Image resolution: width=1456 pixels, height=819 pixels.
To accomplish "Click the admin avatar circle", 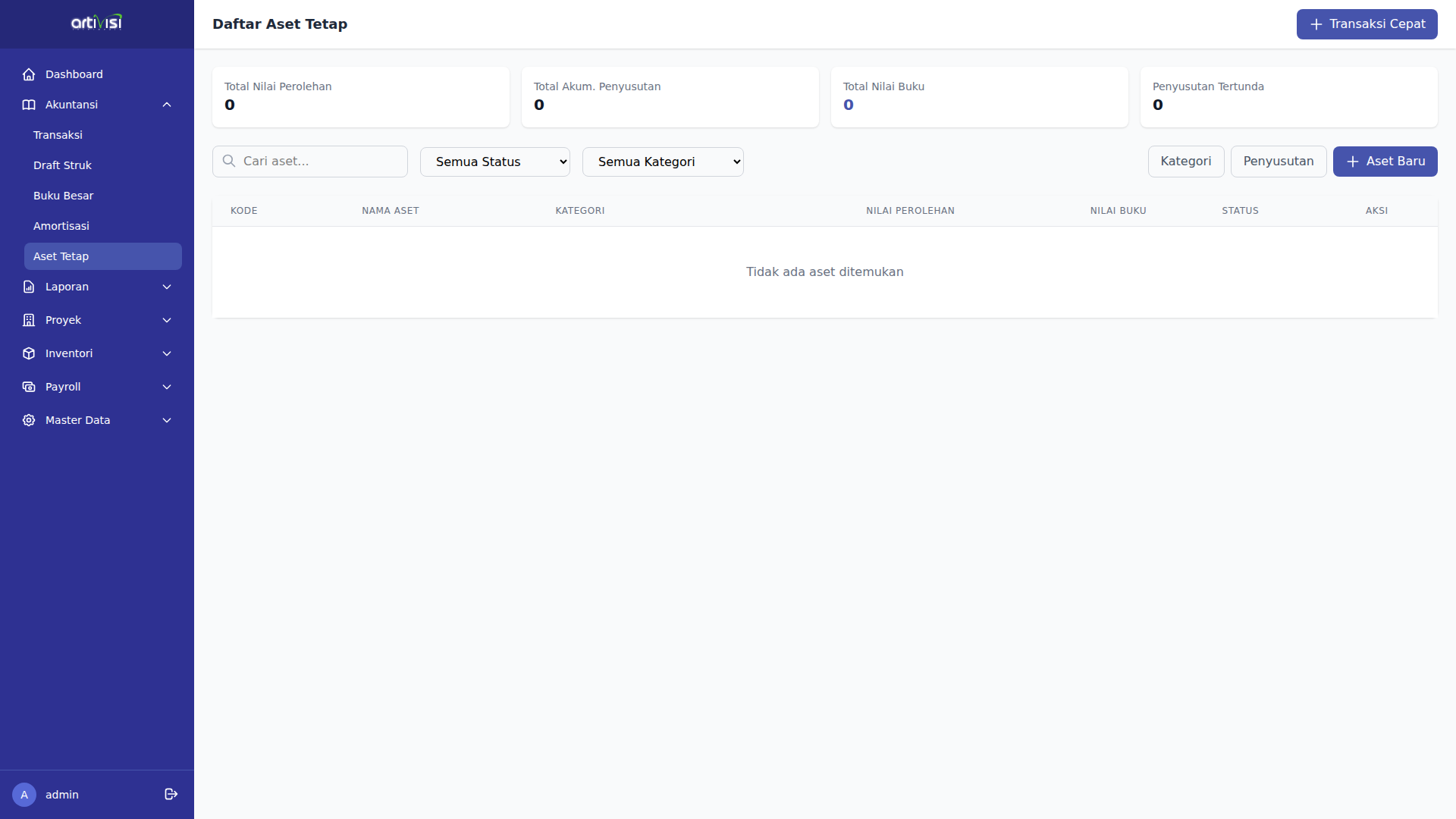I will click(x=24, y=795).
